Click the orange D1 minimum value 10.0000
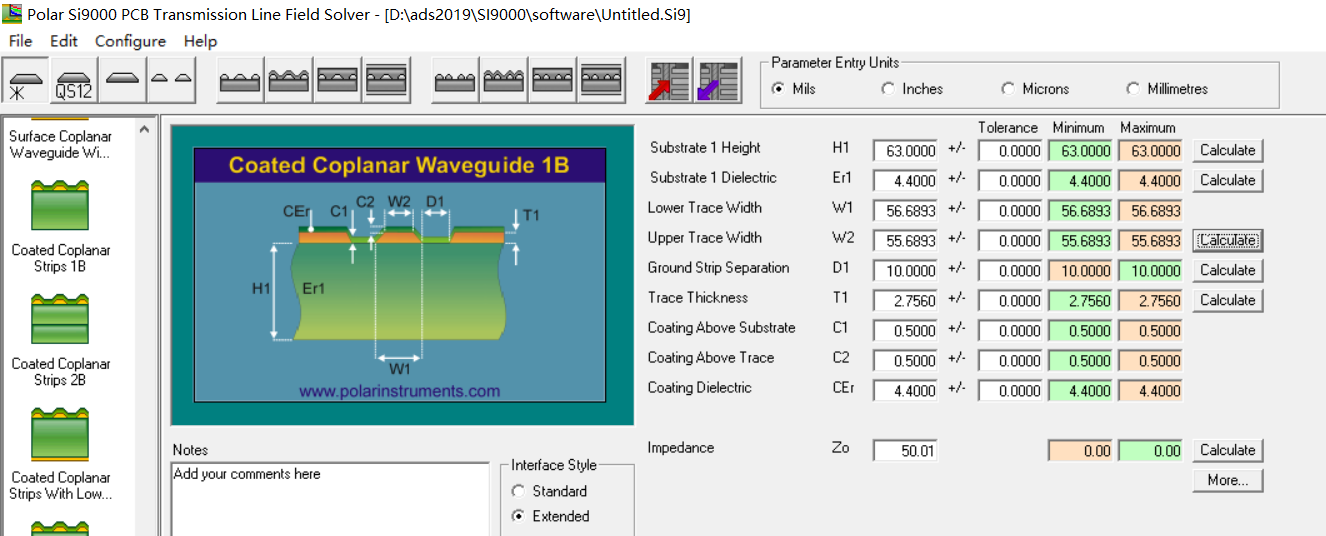 pyautogui.click(x=1081, y=271)
